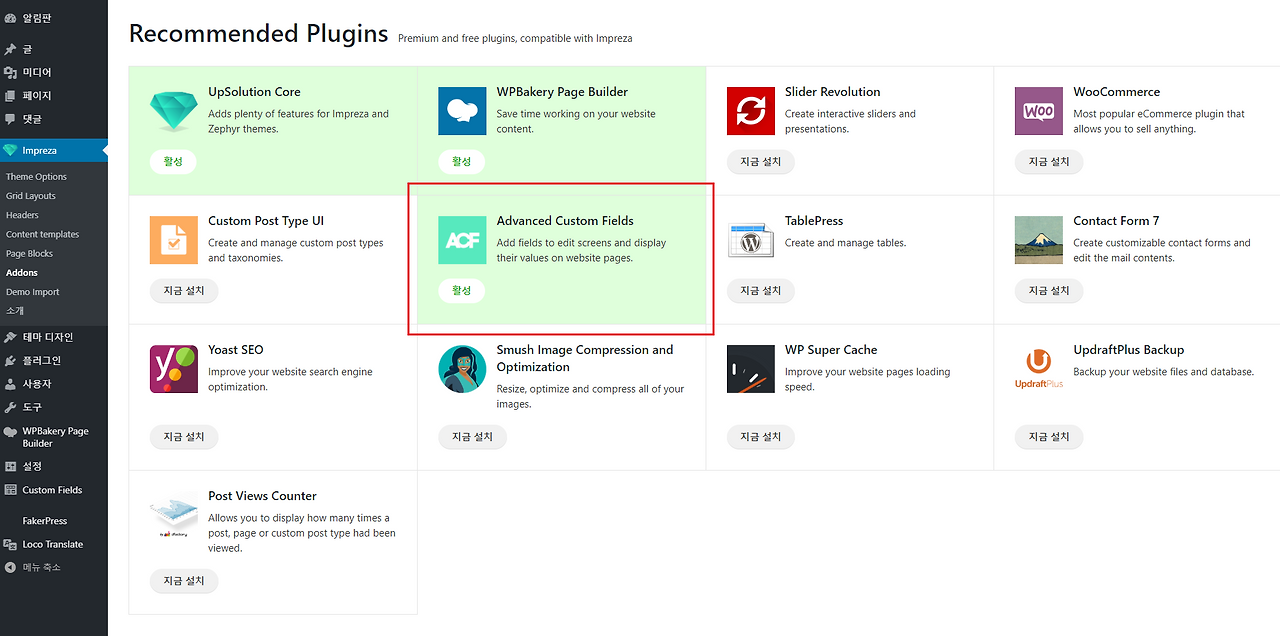Click the TablePress plugin icon

click(751, 240)
